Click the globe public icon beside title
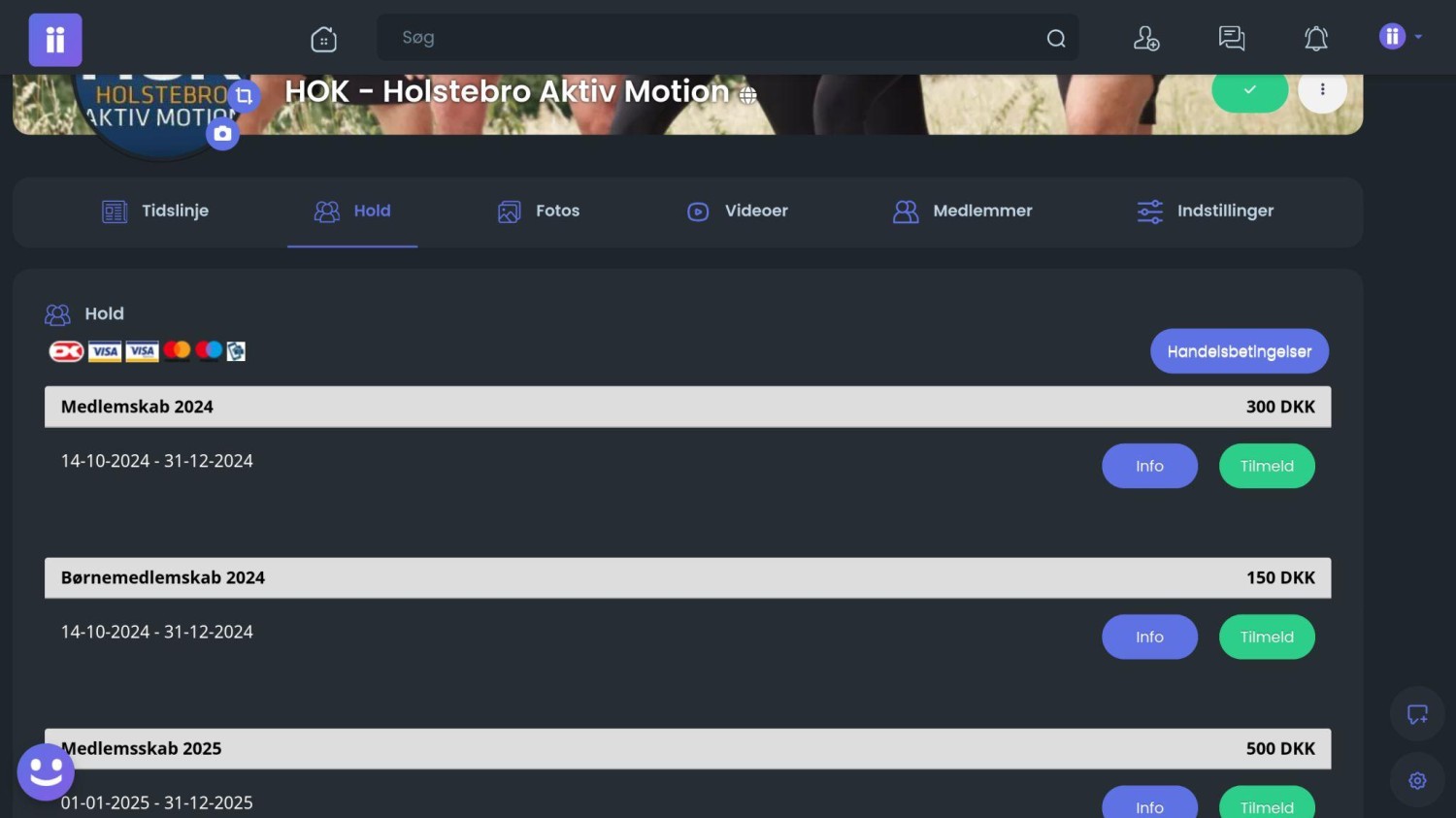Image resolution: width=1456 pixels, height=818 pixels. click(747, 95)
